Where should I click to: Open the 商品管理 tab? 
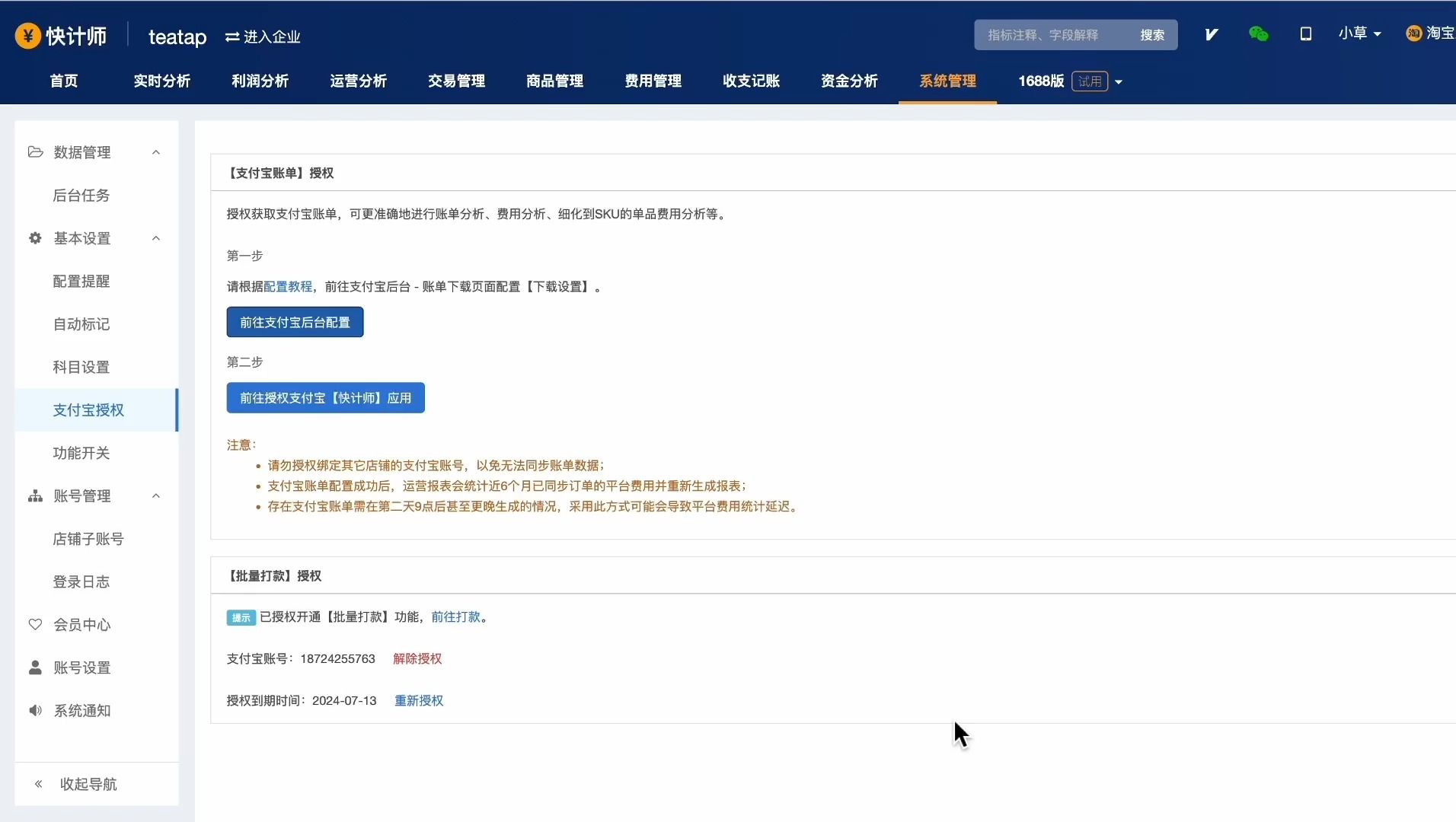555,81
